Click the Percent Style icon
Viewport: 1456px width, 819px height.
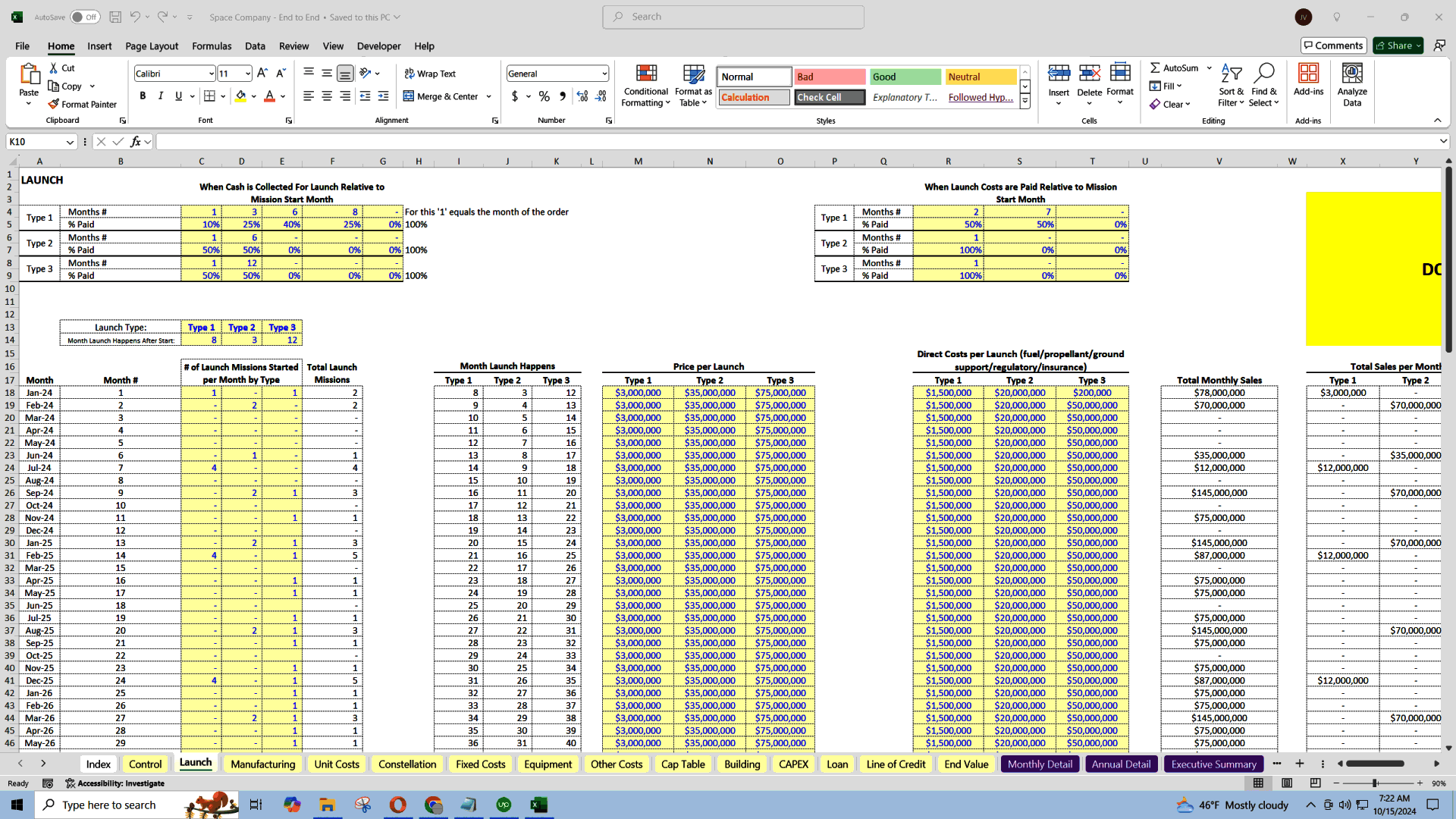(x=544, y=96)
